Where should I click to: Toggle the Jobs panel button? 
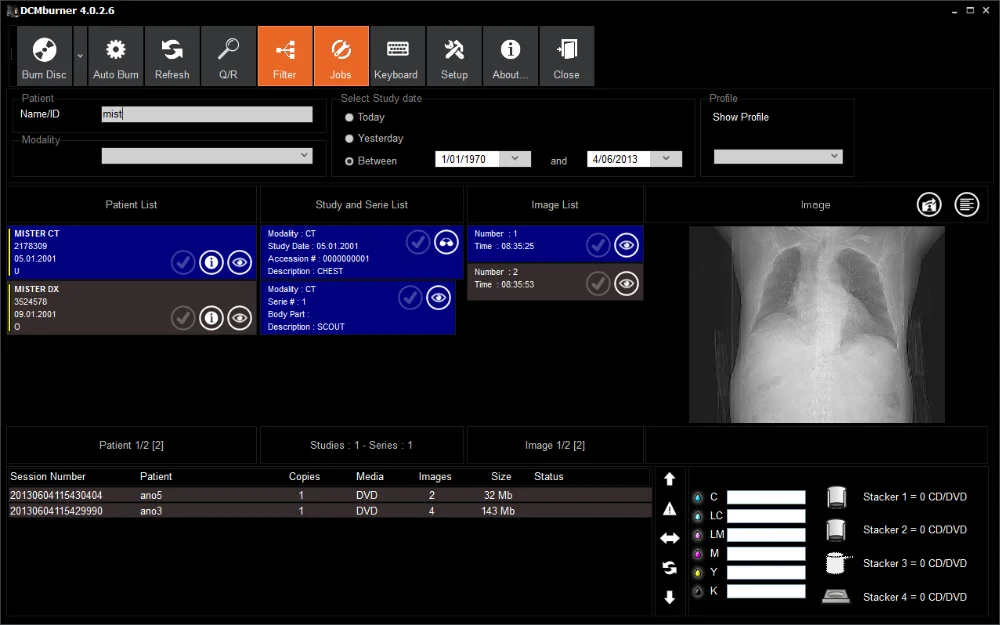click(341, 56)
